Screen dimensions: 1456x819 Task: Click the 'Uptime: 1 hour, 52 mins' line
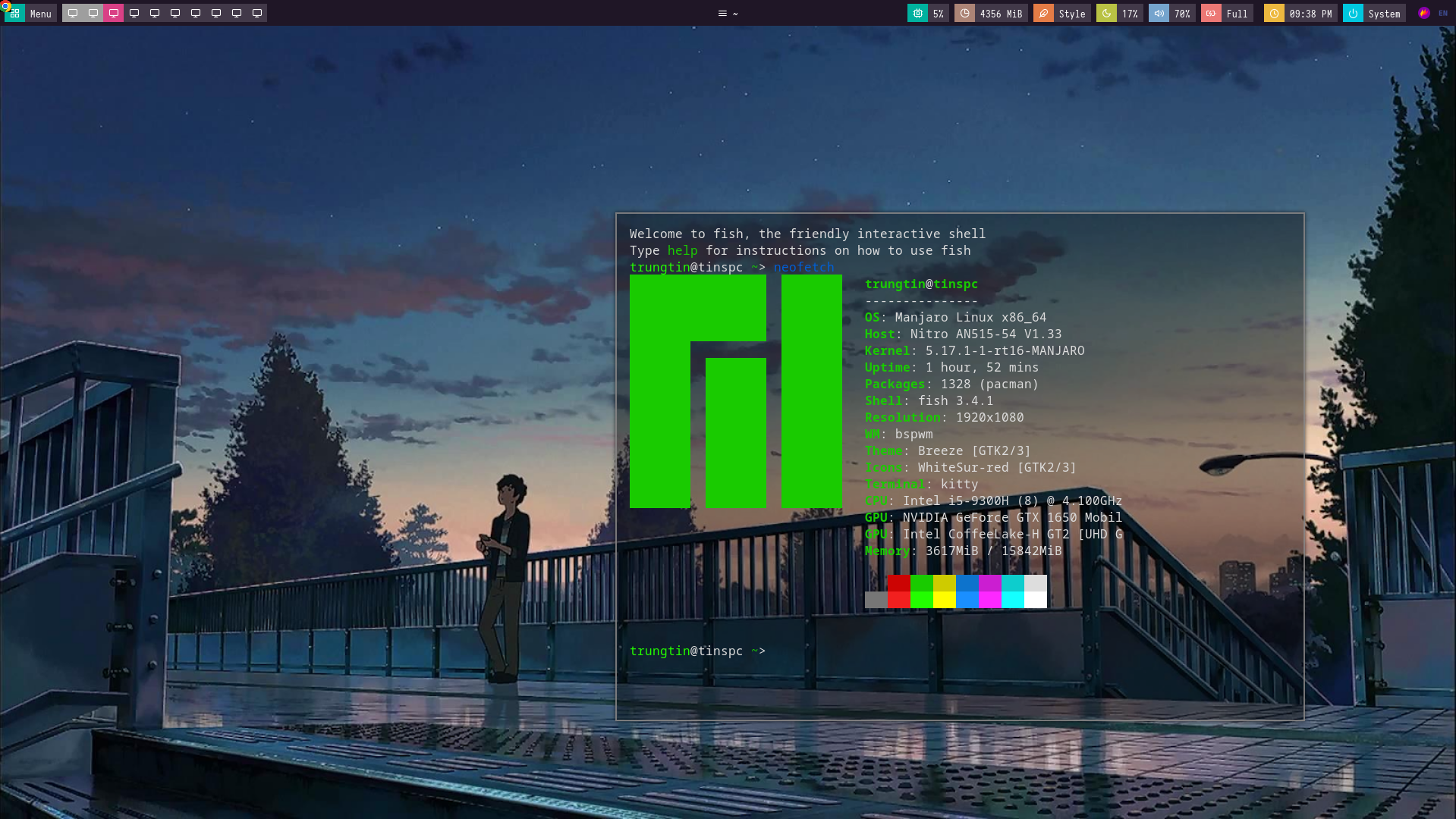tap(951, 367)
